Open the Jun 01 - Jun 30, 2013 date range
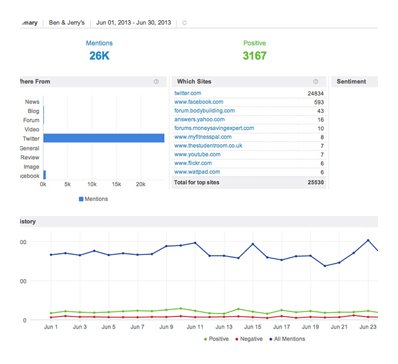398x364 pixels. click(x=134, y=23)
